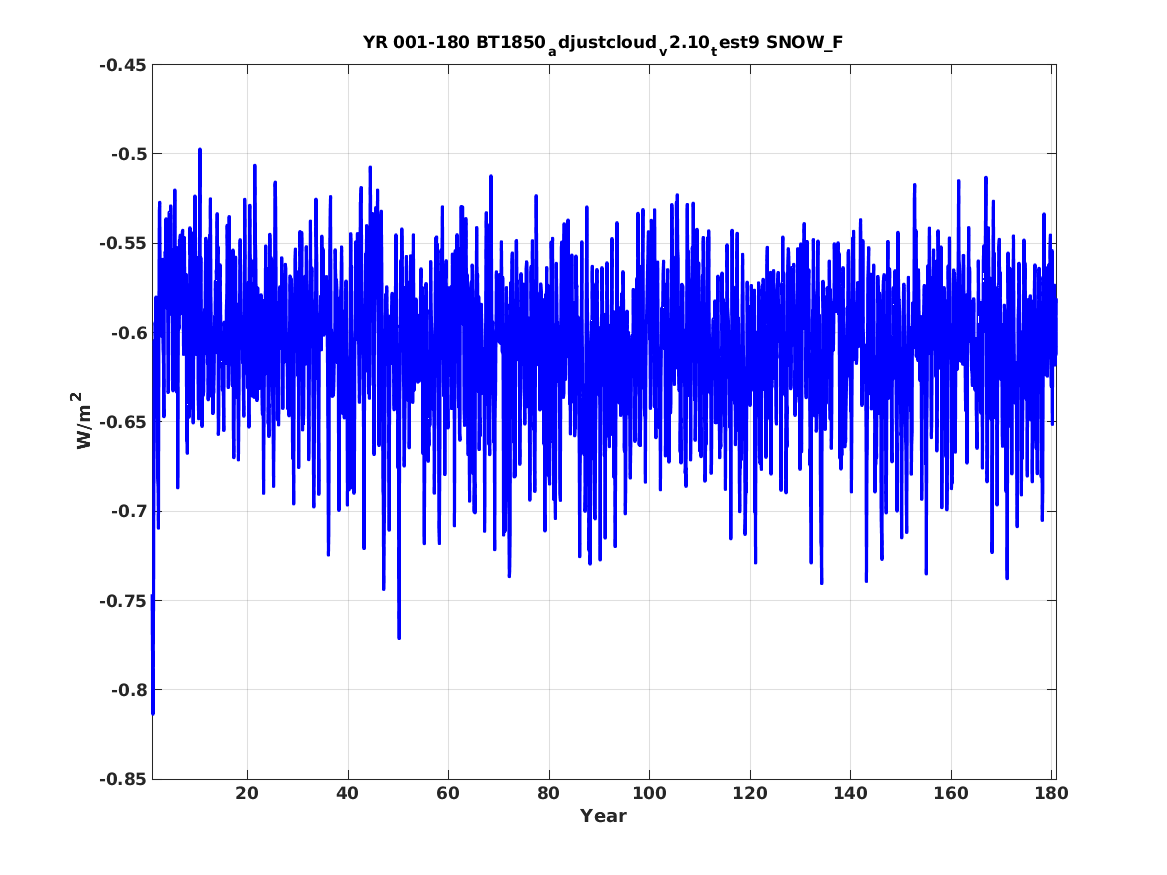Image resolution: width=1167 pixels, height=875 pixels.
Task: Click the y-axis tick label -0.55
Action: click(123, 243)
